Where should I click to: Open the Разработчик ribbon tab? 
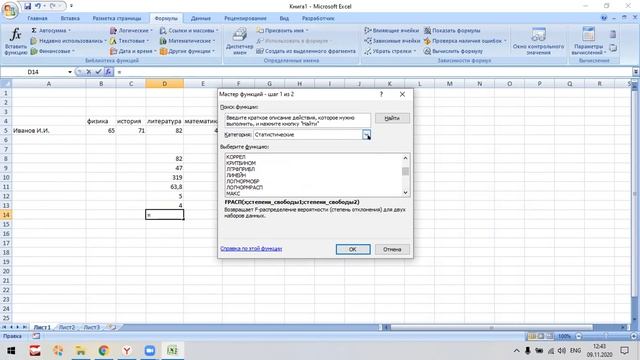pos(318,18)
